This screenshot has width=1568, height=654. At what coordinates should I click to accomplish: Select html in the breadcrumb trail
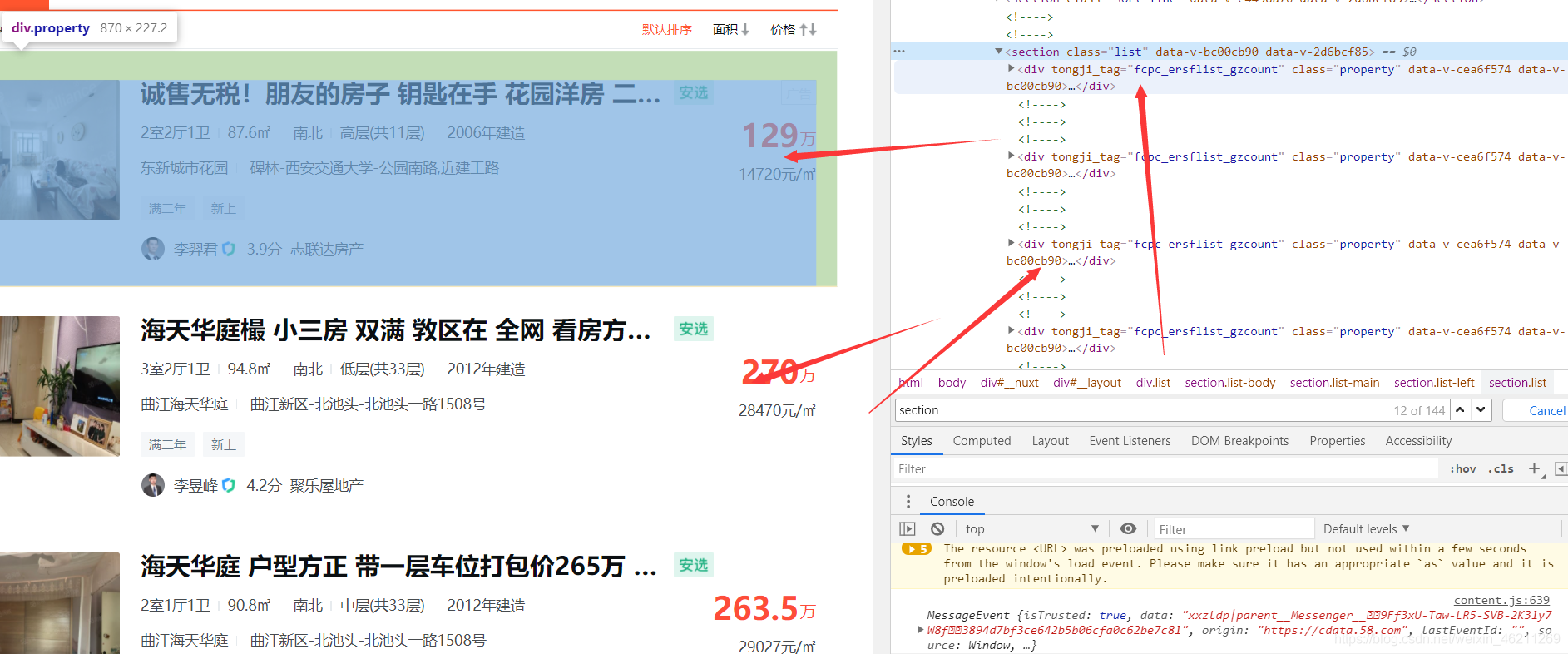[x=911, y=383]
